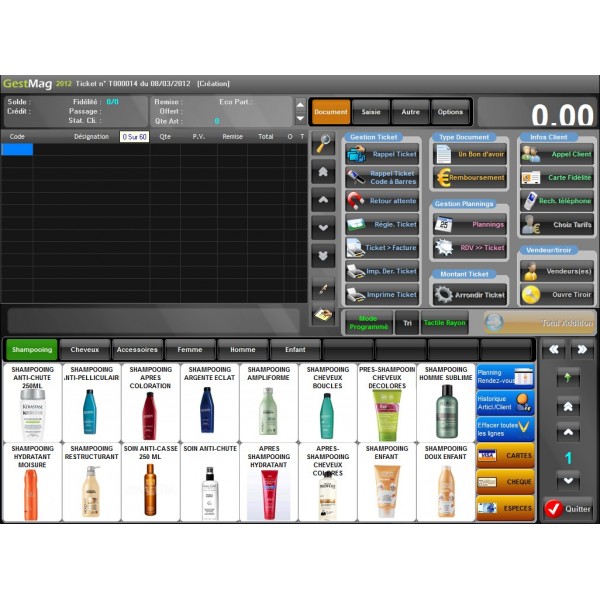Click Ouvre Tiroir cash drawer
The image size is (600, 600).
pyautogui.click(x=557, y=295)
